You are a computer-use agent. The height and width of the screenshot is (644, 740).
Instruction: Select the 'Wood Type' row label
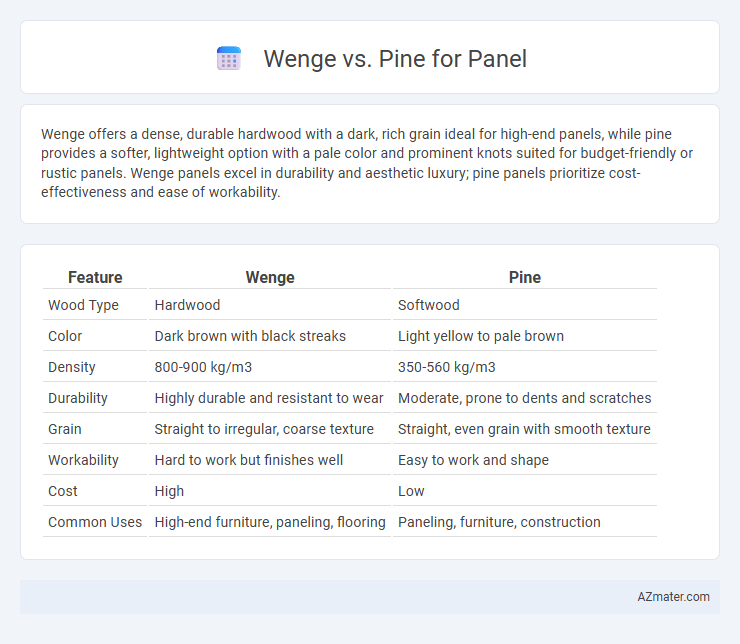pyautogui.click(x=84, y=305)
